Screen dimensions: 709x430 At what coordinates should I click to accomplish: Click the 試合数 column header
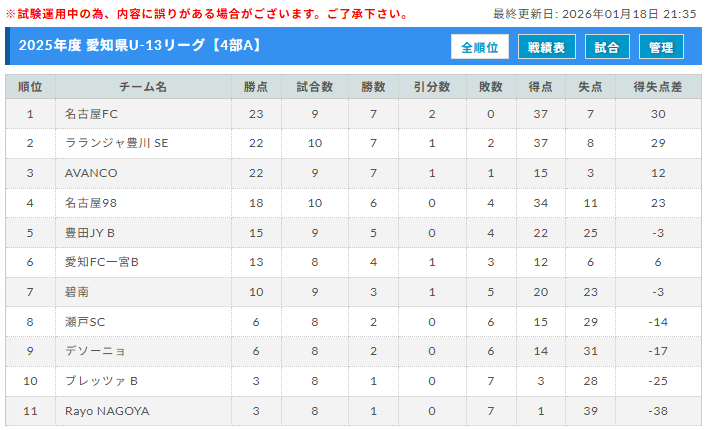click(315, 87)
